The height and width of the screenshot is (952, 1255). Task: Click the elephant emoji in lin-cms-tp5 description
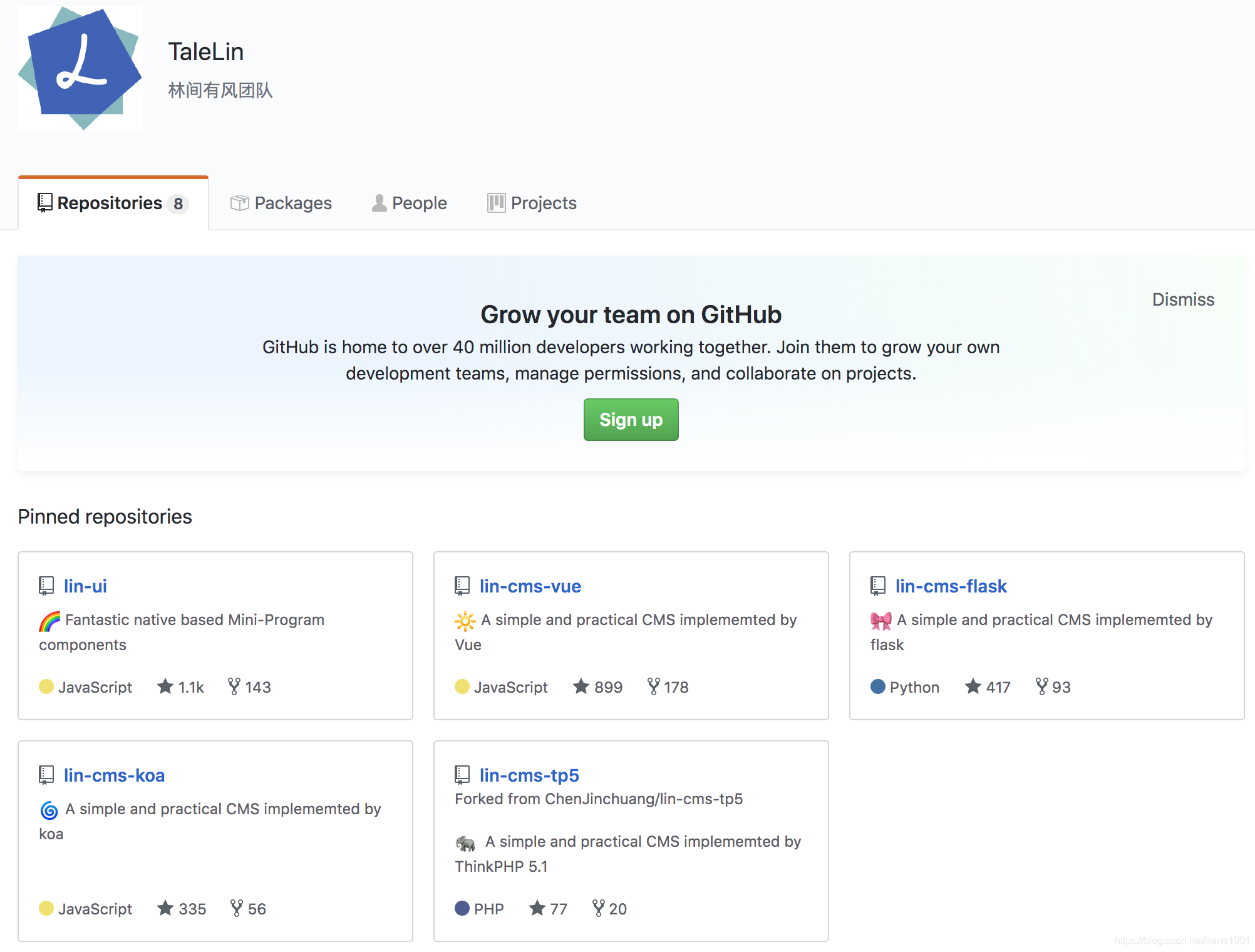click(465, 843)
